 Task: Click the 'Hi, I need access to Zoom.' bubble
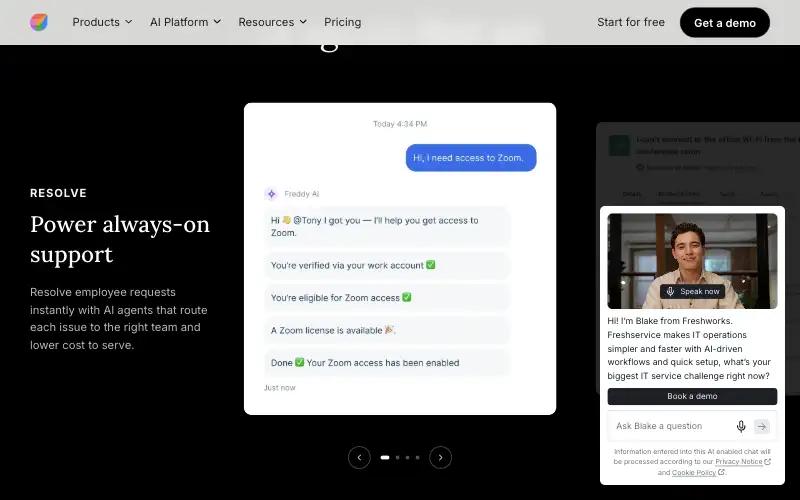coord(471,158)
